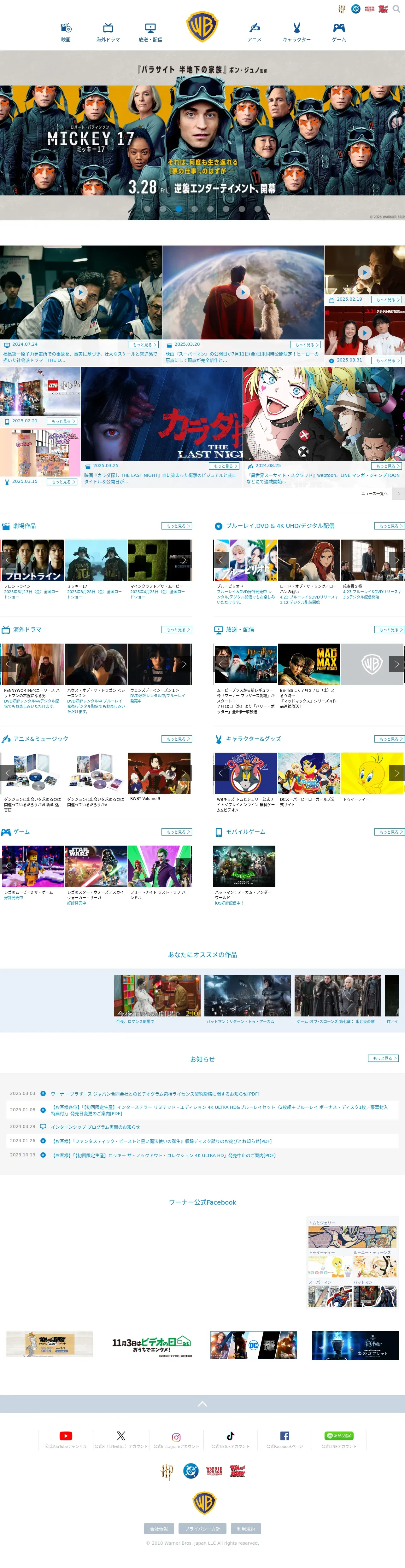The image size is (405, 1568).
Task: Click the Tom and Jerry logo in header
Action: click(x=383, y=9)
